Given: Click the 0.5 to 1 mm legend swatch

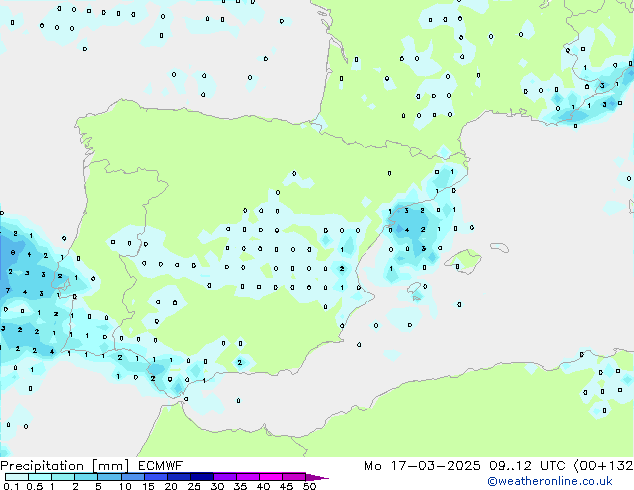Looking at the screenshot, I should (x=40, y=477).
